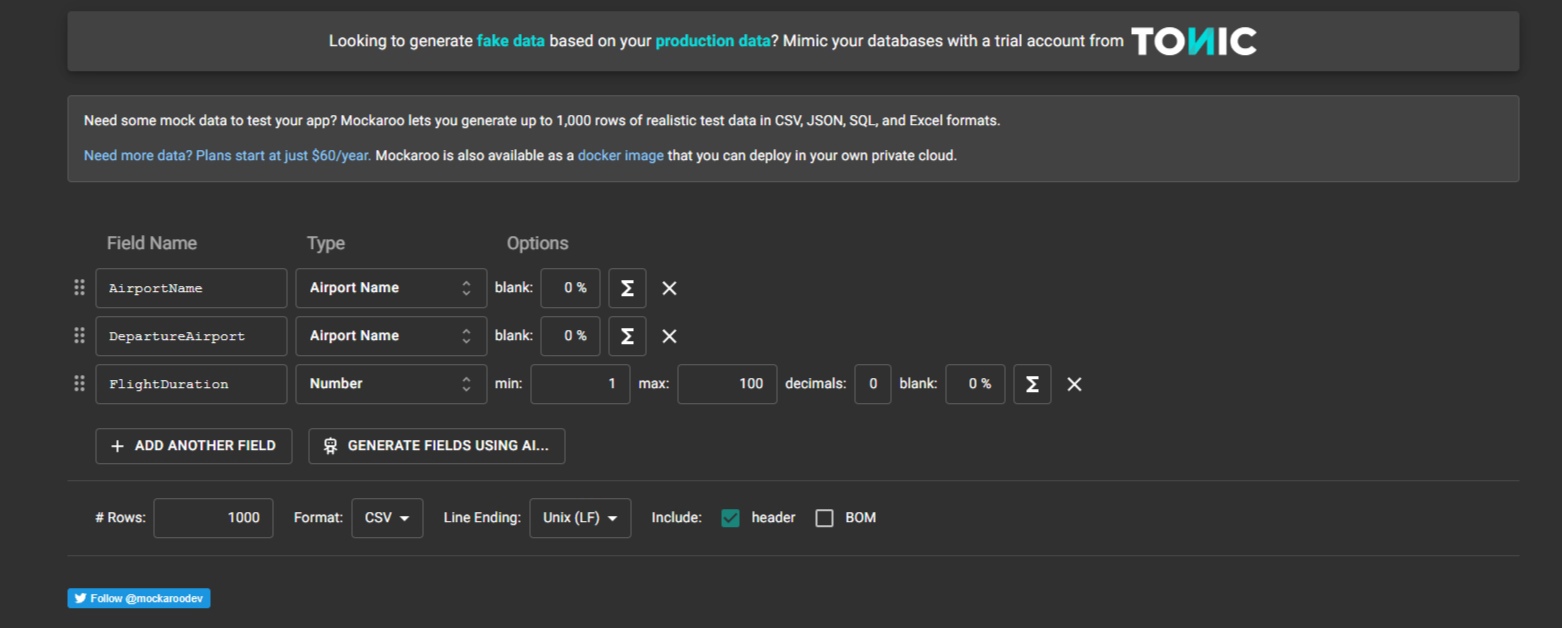Image resolution: width=1562 pixels, height=628 pixels.
Task: Open formula editor for AirportName field
Action: tap(627, 288)
